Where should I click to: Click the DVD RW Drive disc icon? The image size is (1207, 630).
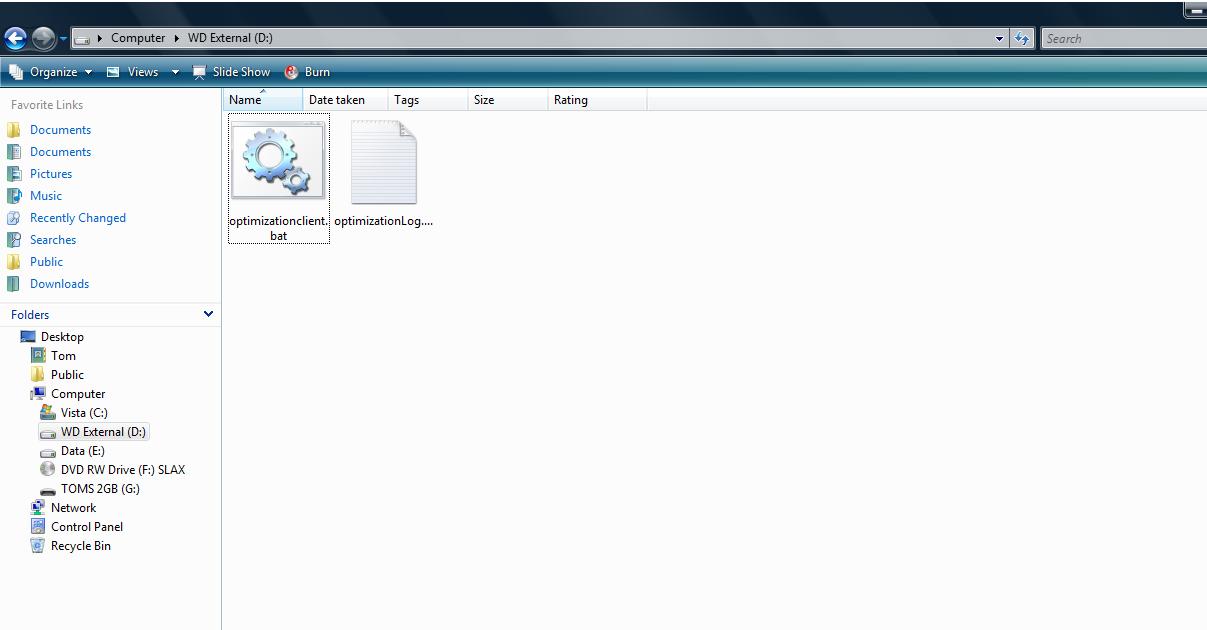click(48, 470)
